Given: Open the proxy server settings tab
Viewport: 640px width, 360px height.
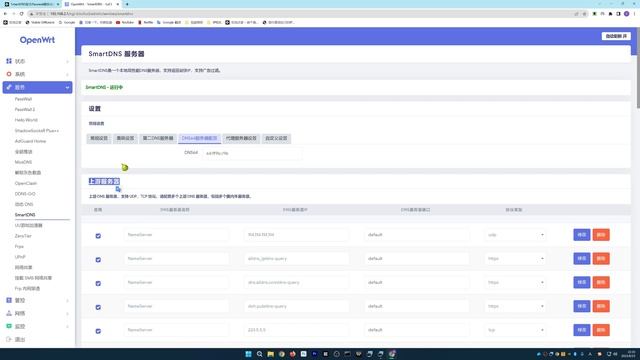Looking at the screenshot, I should click(x=241, y=138).
